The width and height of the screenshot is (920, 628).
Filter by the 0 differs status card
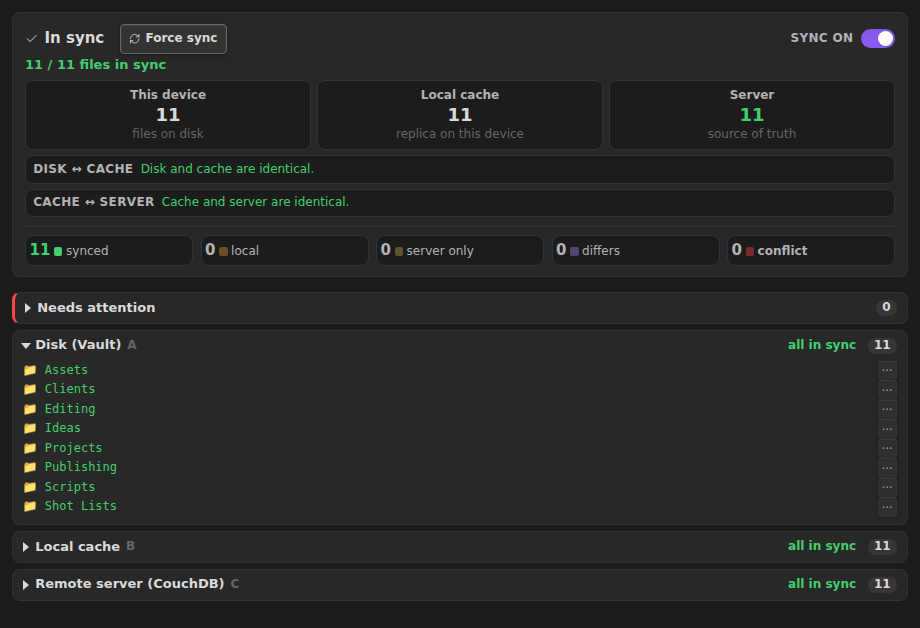(x=635, y=251)
